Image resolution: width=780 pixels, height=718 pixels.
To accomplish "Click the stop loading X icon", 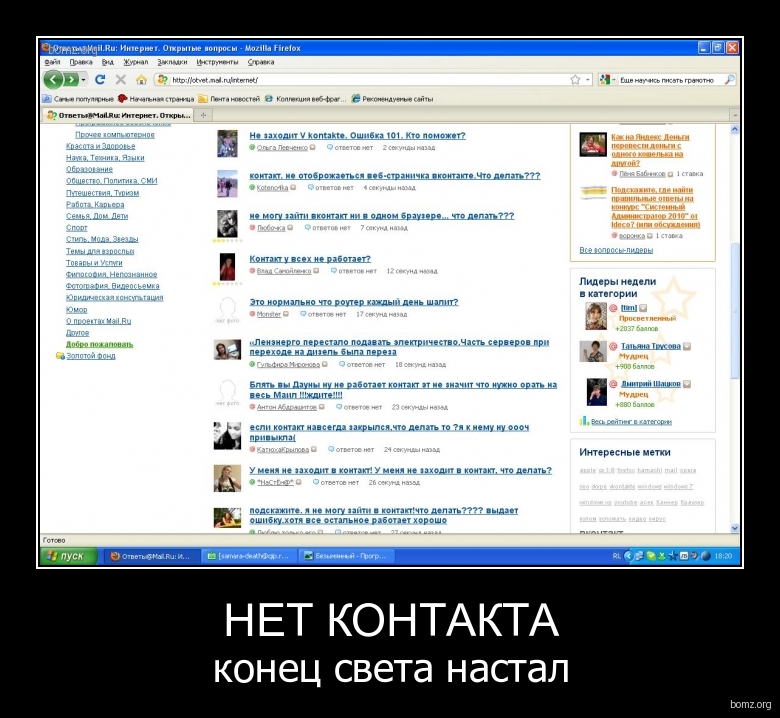I will [120, 80].
